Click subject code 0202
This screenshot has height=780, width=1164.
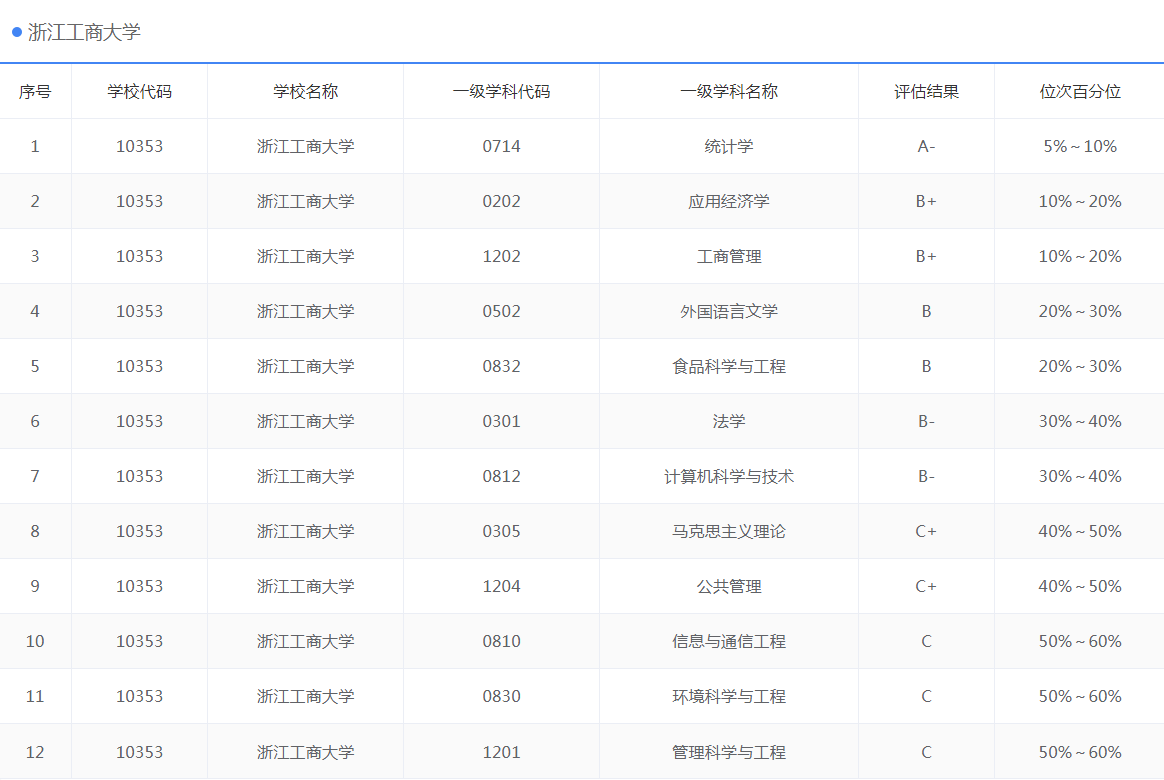[x=502, y=201]
